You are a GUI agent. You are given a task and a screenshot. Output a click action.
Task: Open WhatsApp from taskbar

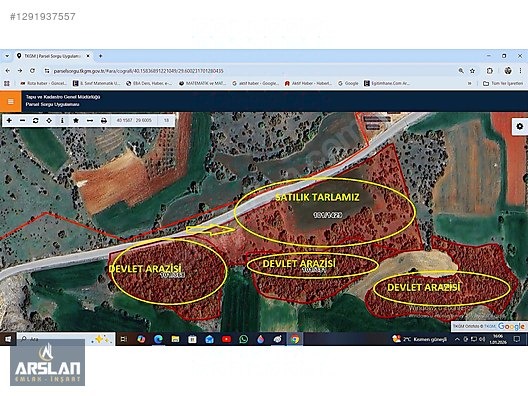click(243, 339)
